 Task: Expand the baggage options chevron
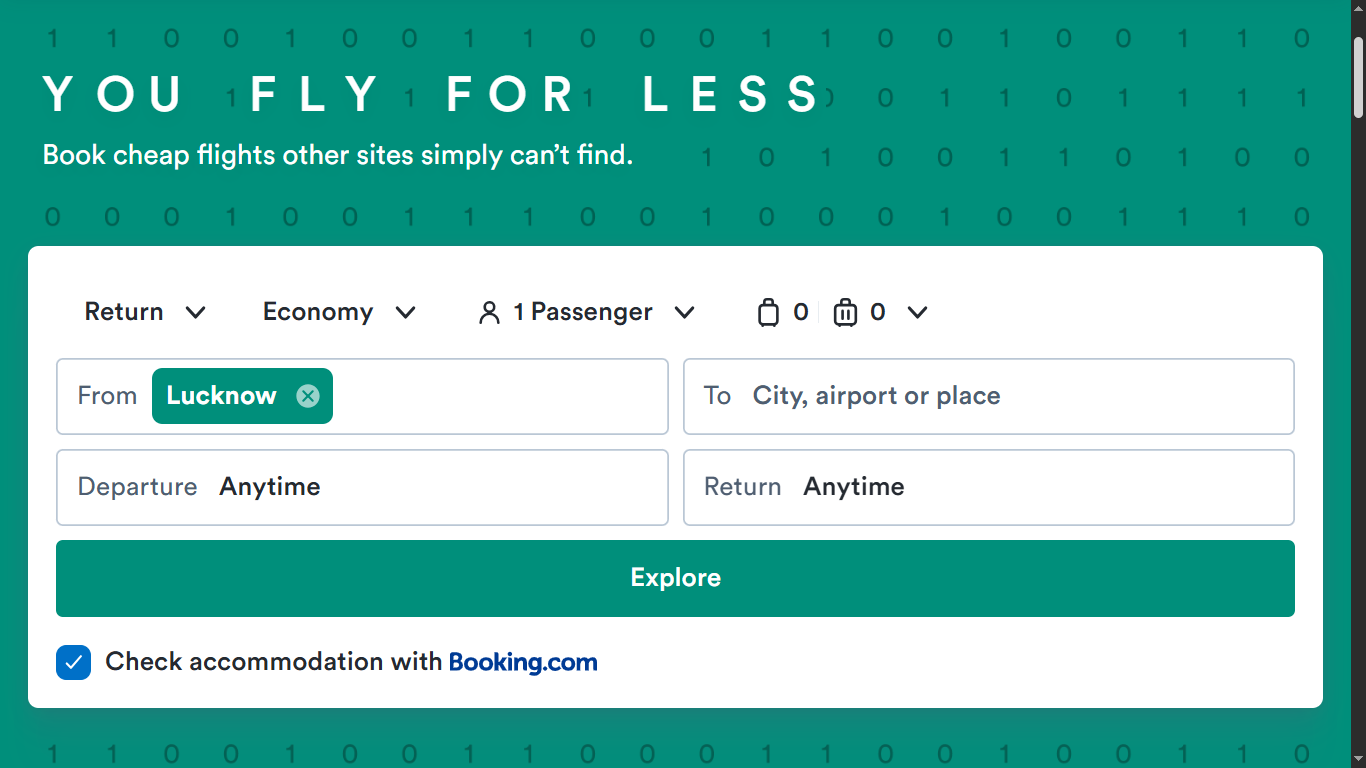pyautogui.click(x=917, y=313)
